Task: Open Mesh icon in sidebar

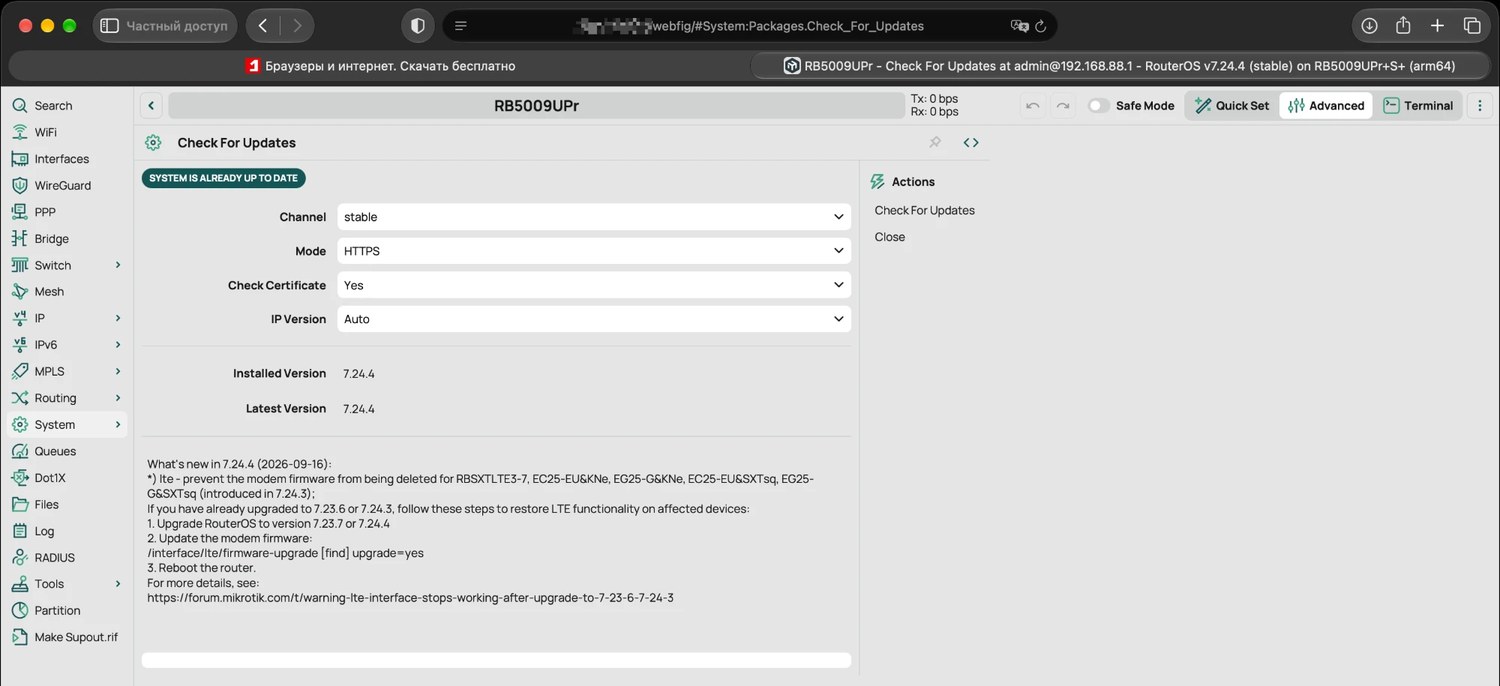Action: (19, 292)
